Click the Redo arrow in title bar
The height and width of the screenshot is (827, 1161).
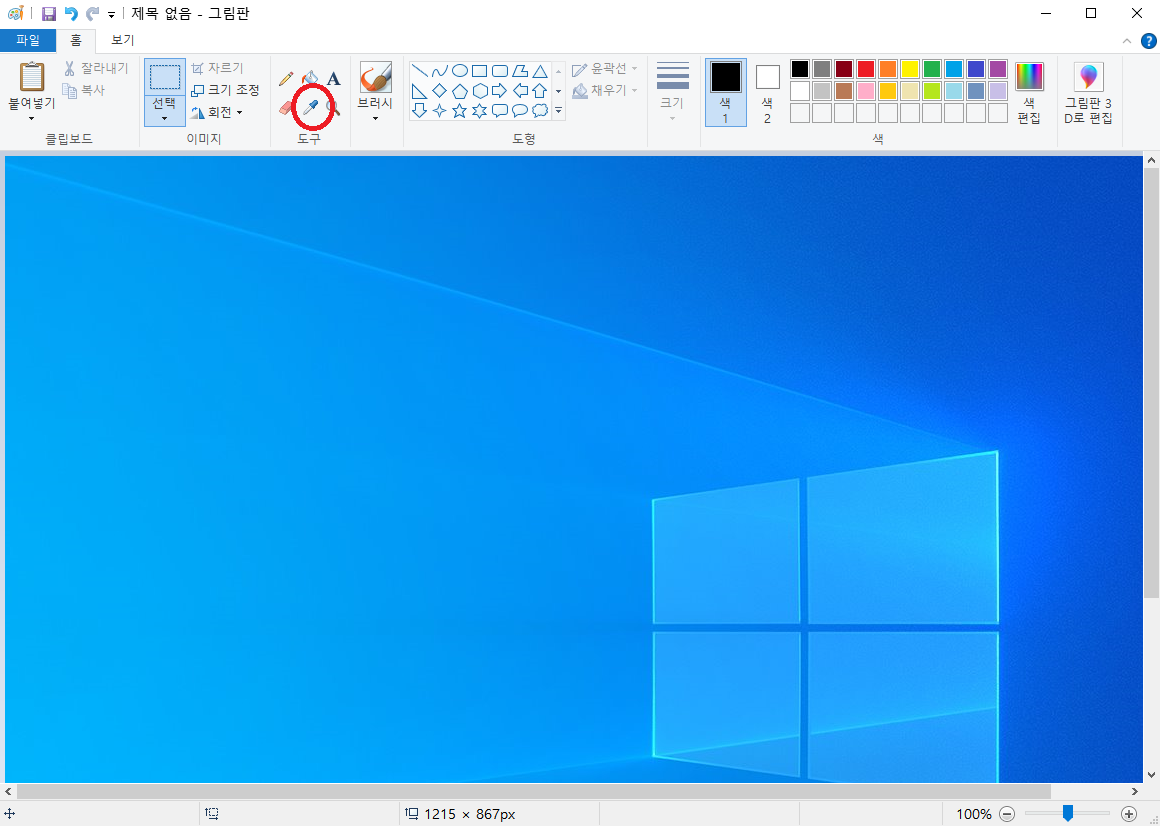click(93, 13)
